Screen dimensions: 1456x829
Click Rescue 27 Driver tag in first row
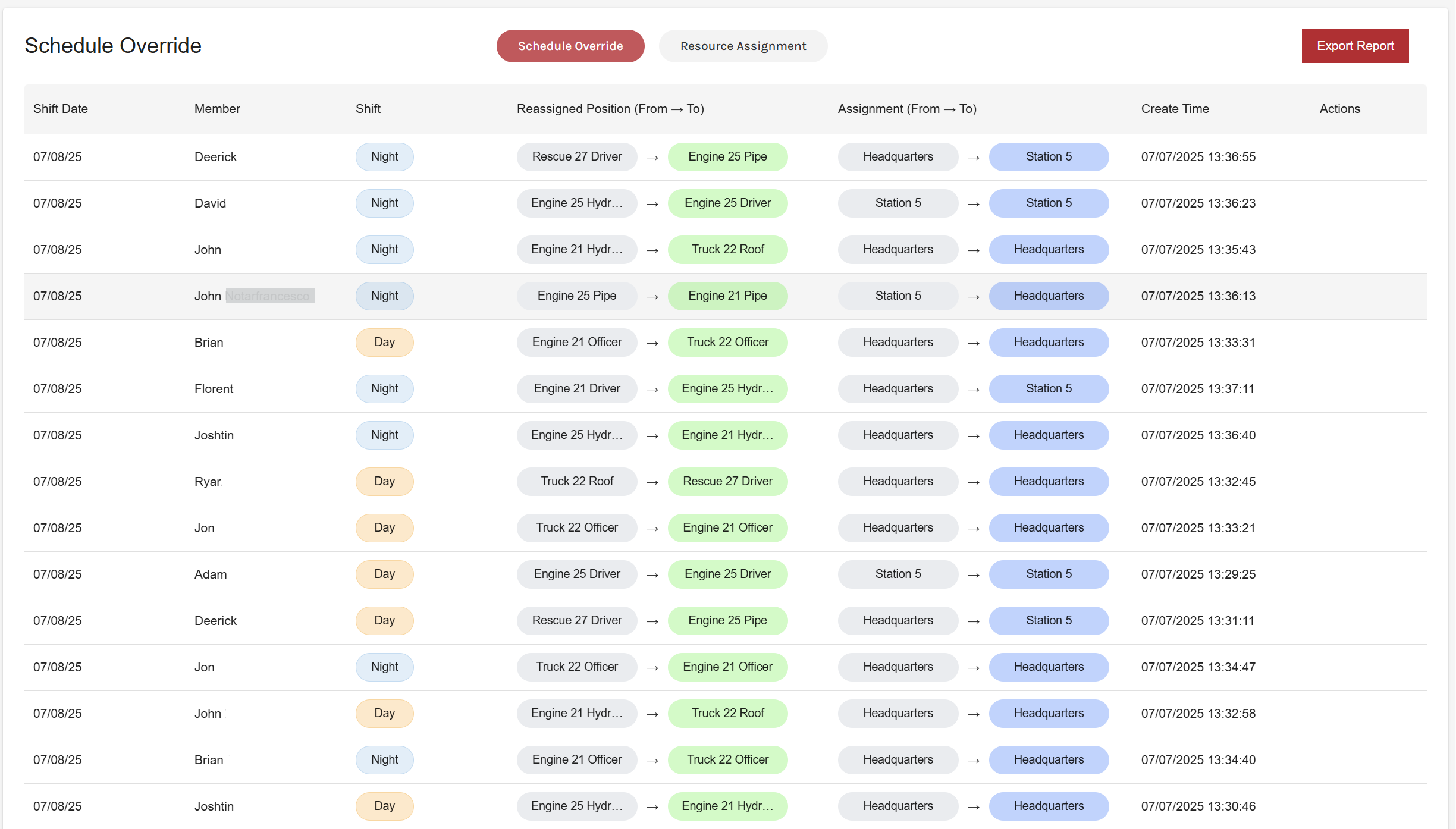tap(576, 156)
